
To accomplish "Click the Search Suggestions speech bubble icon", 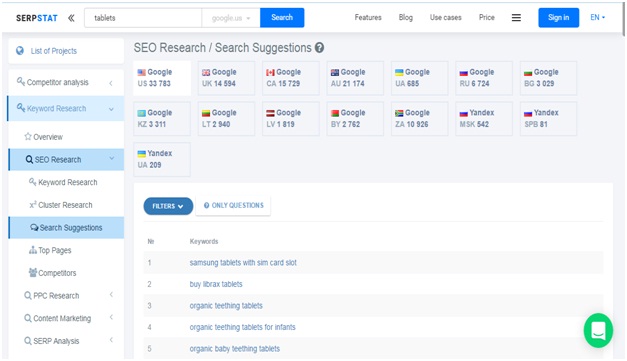I will (x=34, y=227).
